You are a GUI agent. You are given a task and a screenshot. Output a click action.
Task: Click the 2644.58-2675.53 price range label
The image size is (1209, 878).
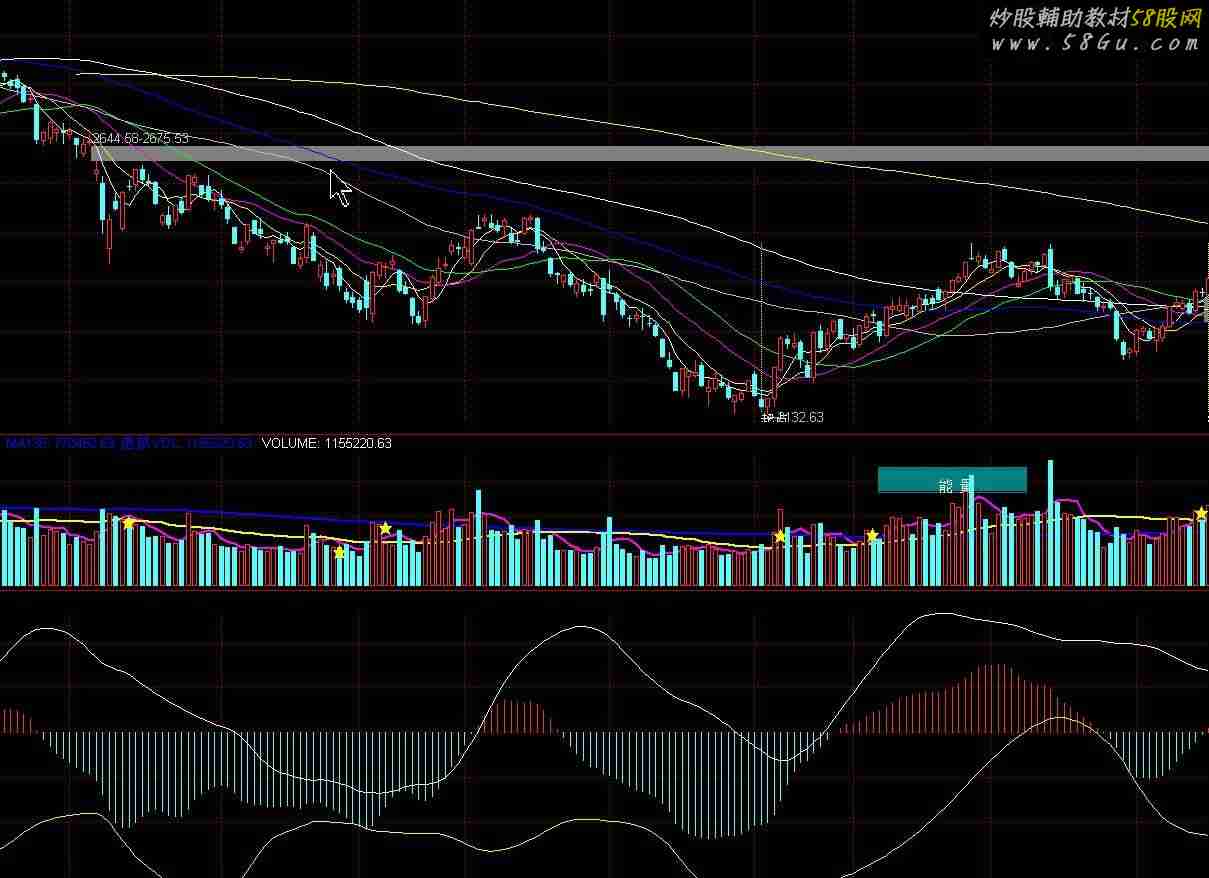140,139
